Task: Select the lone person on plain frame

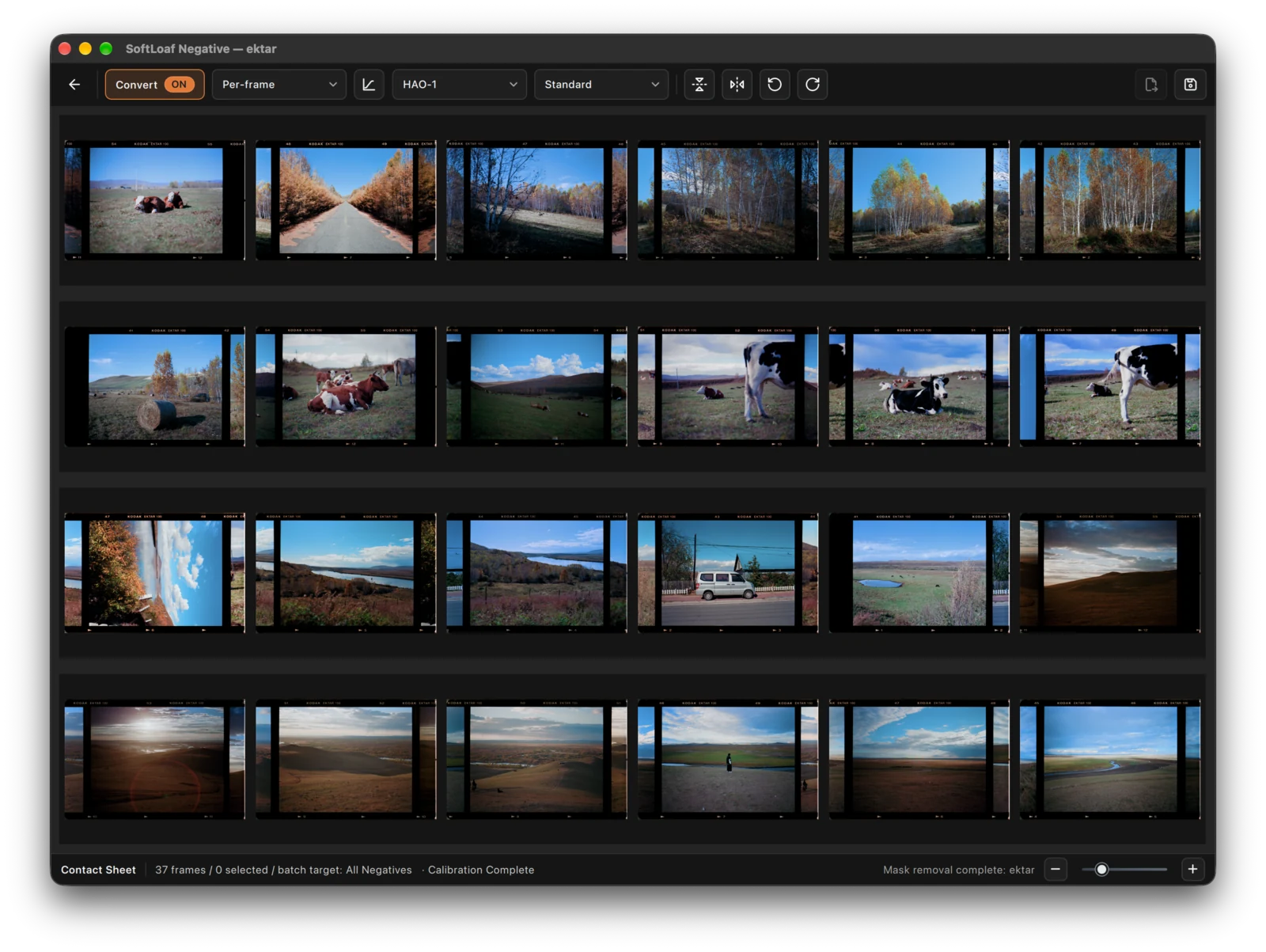Action: [x=728, y=760]
